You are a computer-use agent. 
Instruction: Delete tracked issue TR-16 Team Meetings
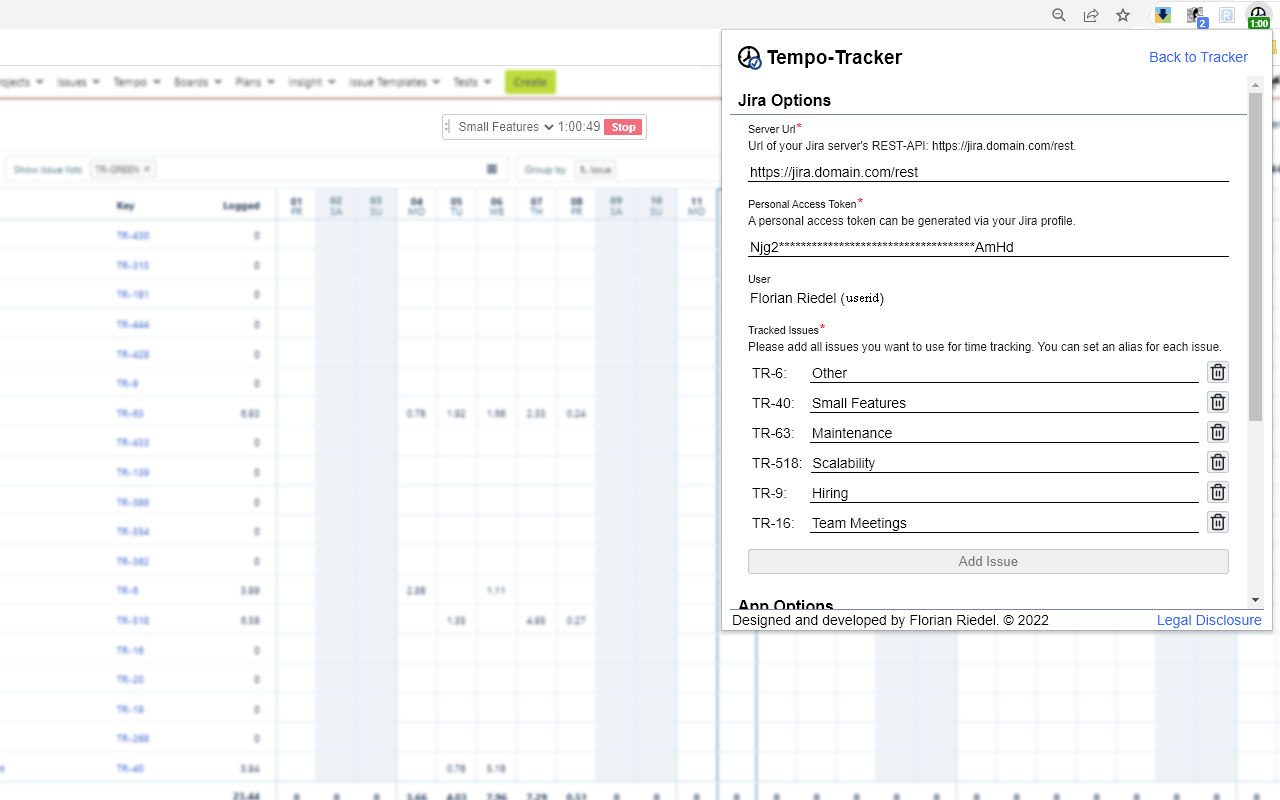tap(1218, 522)
